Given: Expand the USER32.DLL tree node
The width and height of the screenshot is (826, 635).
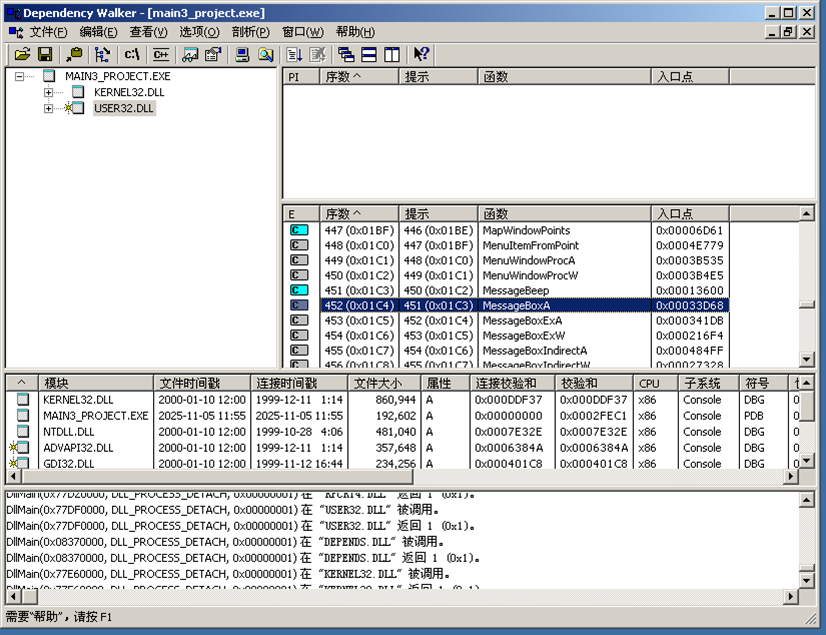Looking at the screenshot, I should [x=48, y=108].
